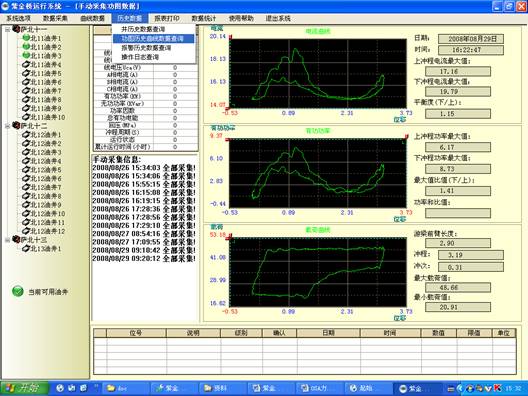Choose 功图历史曲线数据查询 from the open menu
The image size is (528, 396).
tap(154, 38)
